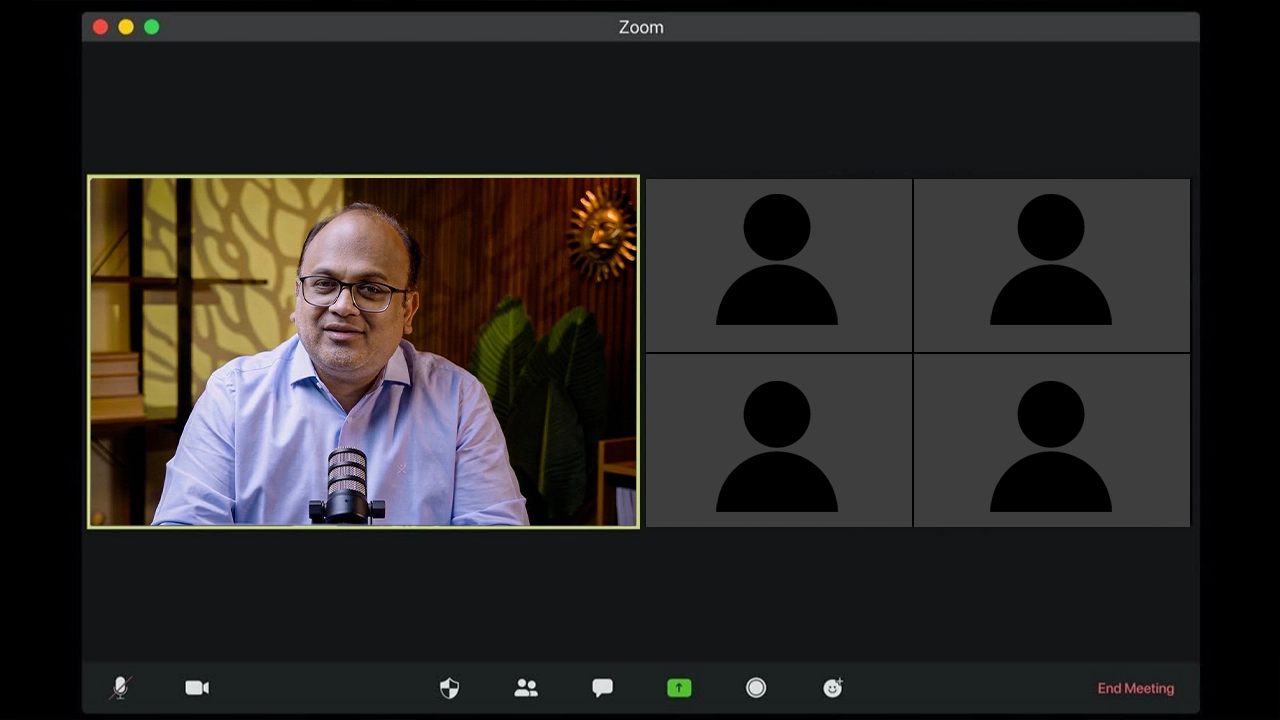
Task: Minimize the Zoom window with yellow button
Action: (x=126, y=27)
